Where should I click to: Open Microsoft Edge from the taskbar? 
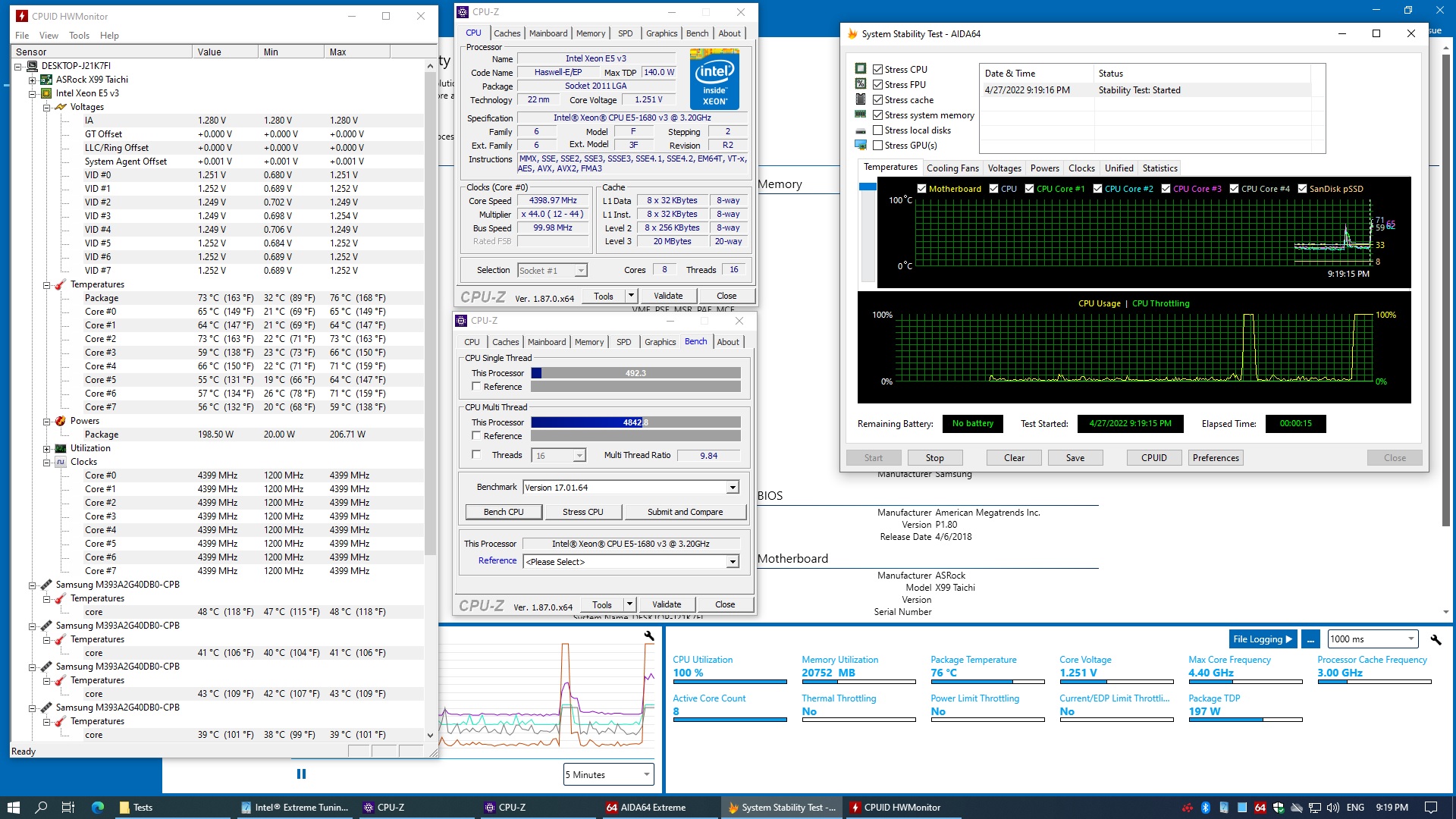pos(98,807)
